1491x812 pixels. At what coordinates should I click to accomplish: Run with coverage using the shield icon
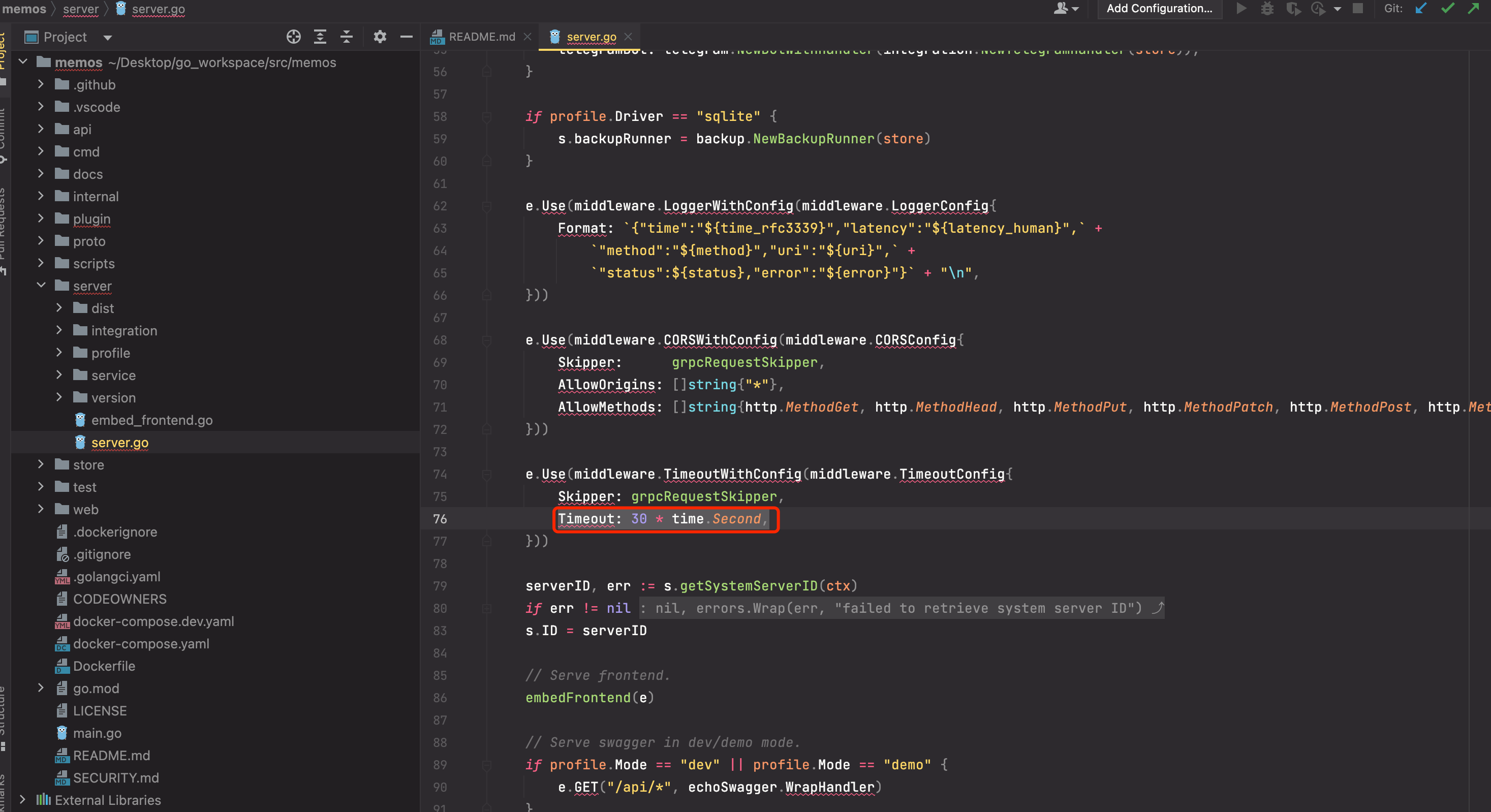[1294, 9]
